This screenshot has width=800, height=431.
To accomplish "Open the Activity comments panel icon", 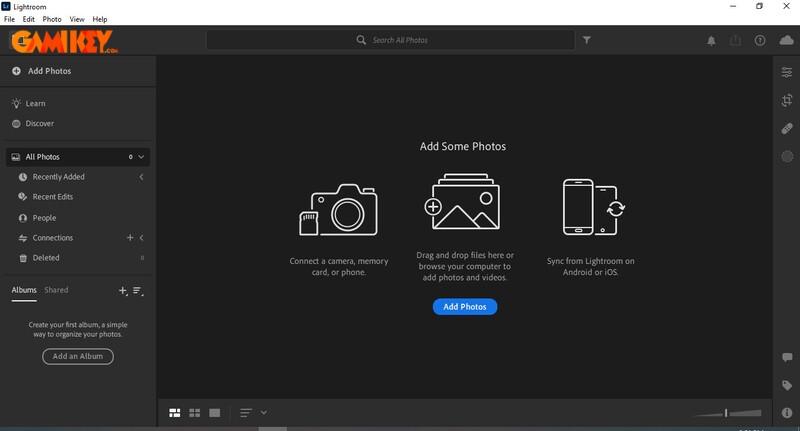I will coord(787,357).
